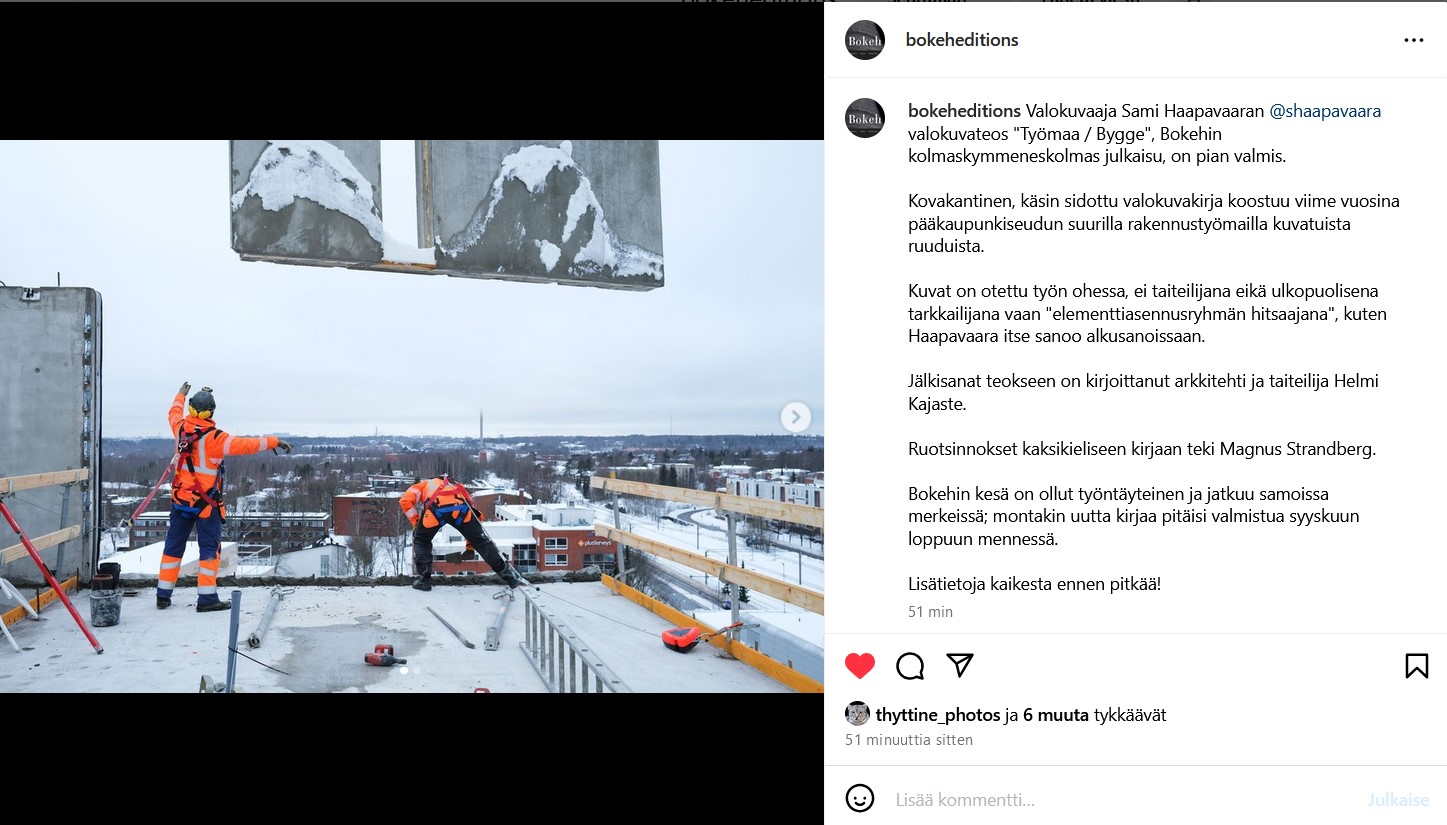Click bokeheditions username in the caption
Image resolution: width=1447 pixels, height=825 pixels.
click(x=964, y=111)
